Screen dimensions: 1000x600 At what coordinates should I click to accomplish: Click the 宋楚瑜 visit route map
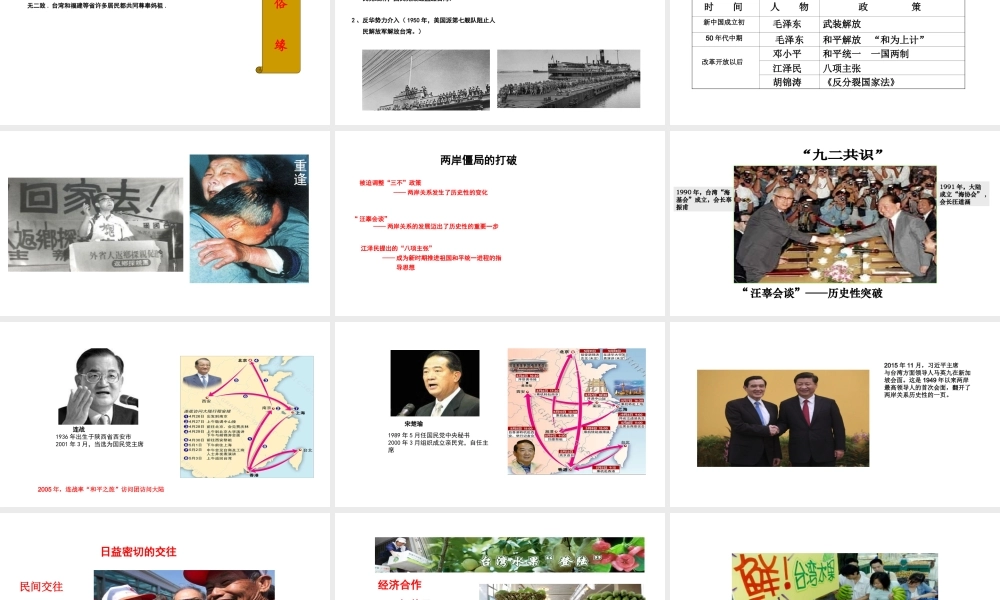(577, 411)
